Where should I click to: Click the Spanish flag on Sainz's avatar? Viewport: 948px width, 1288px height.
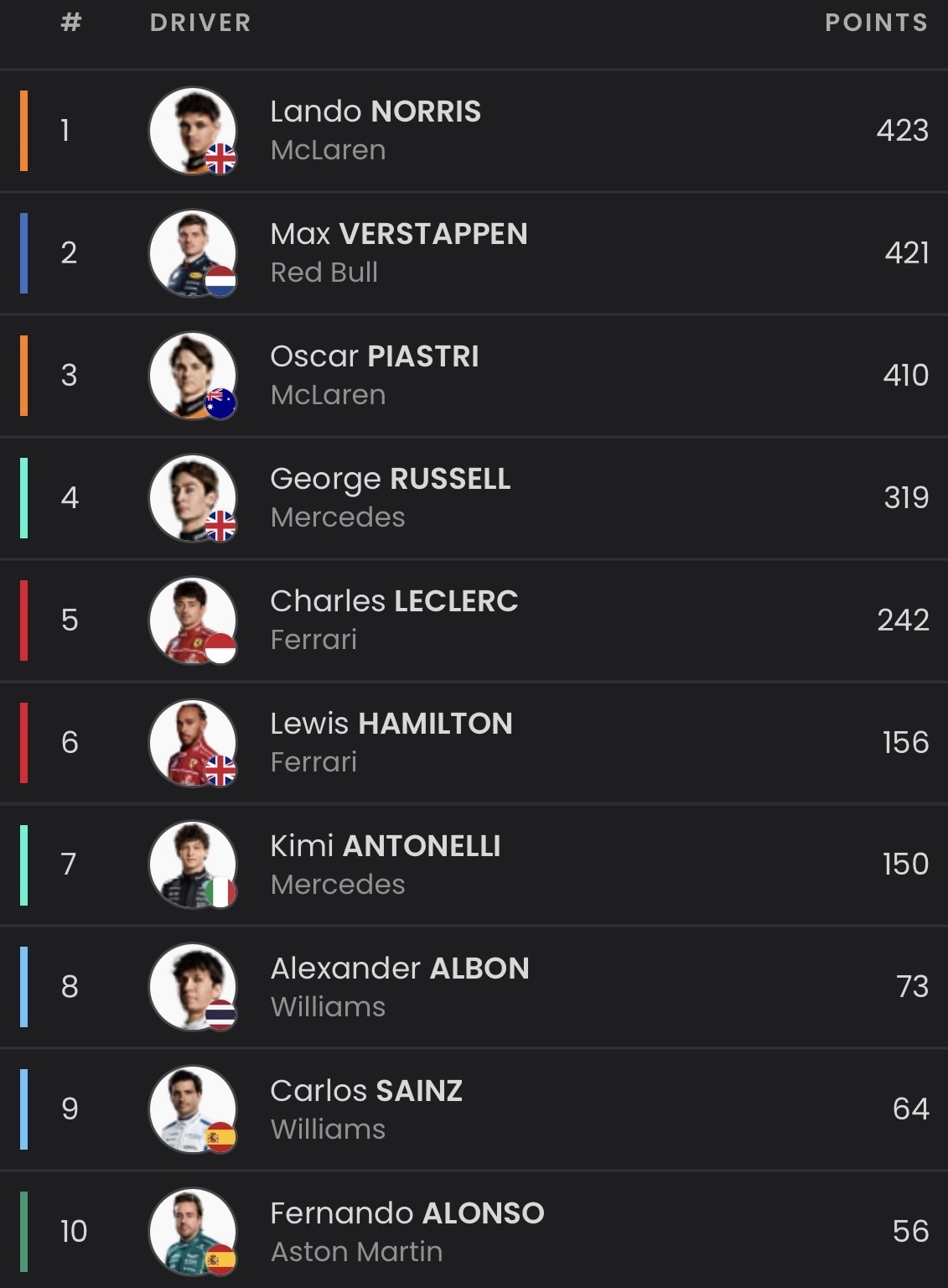tap(220, 1138)
